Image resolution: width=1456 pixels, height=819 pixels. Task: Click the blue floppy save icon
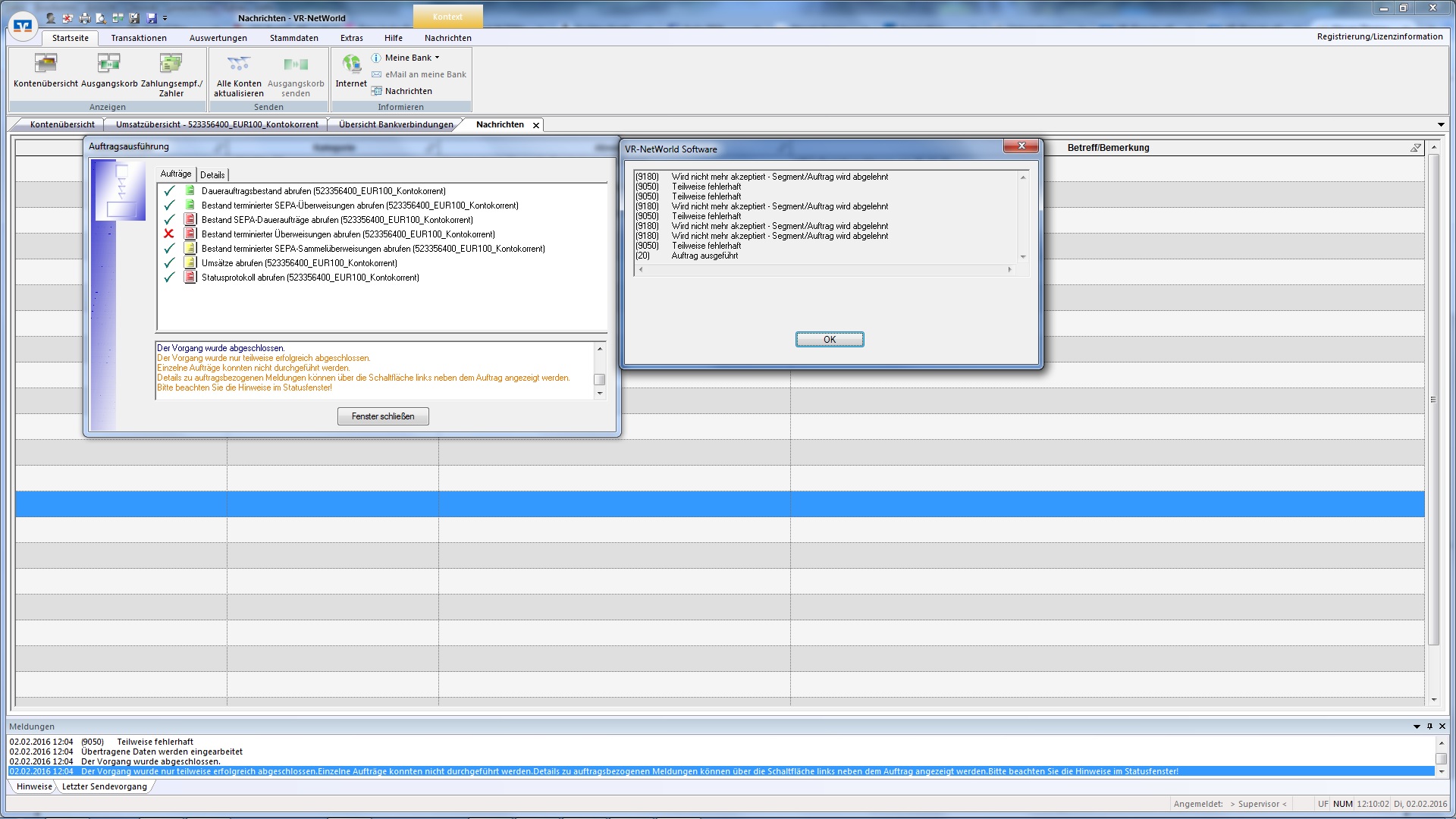pyautogui.click(x=151, y=17)
